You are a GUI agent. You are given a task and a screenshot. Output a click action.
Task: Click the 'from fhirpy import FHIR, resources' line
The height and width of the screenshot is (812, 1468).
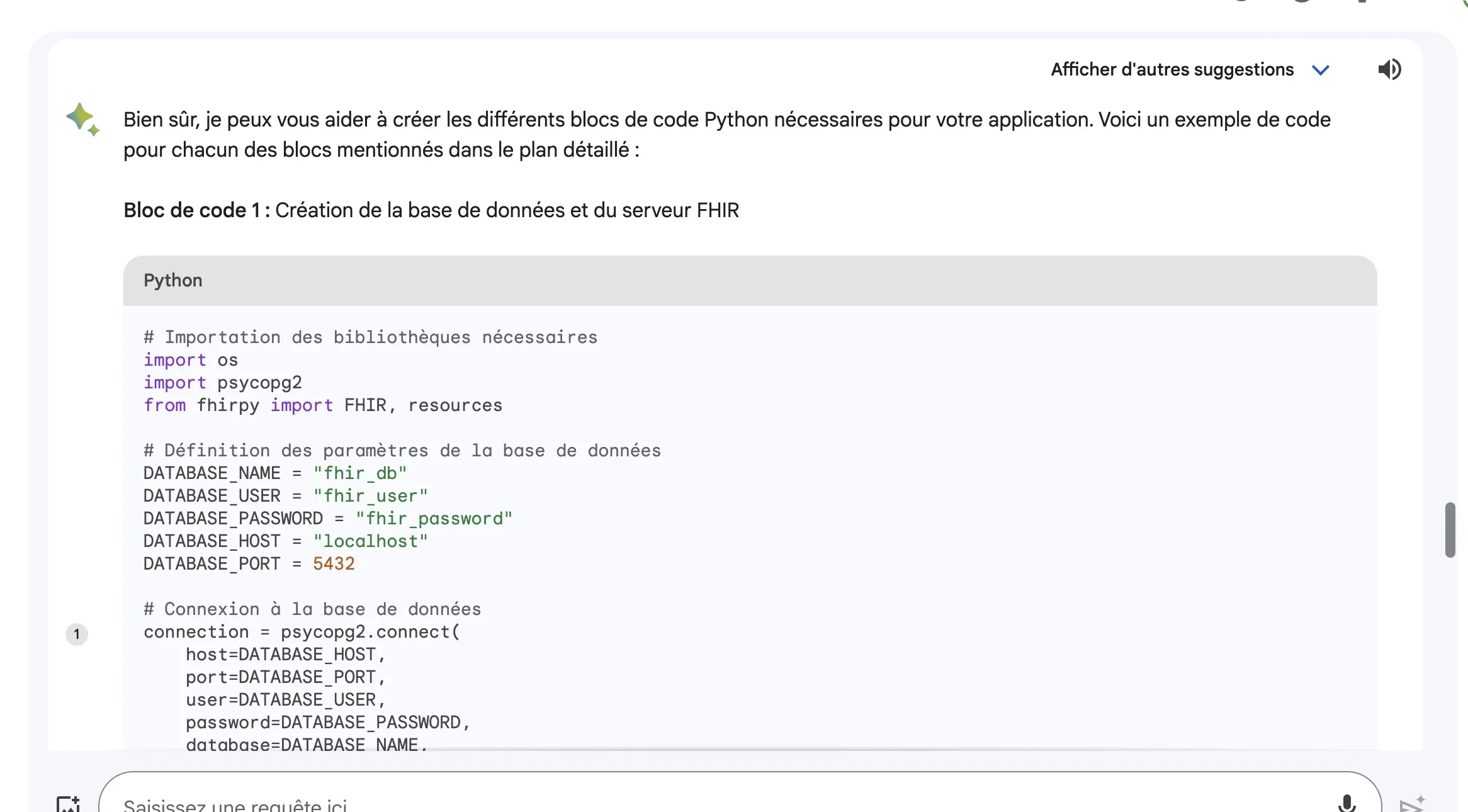coord(323,405)
